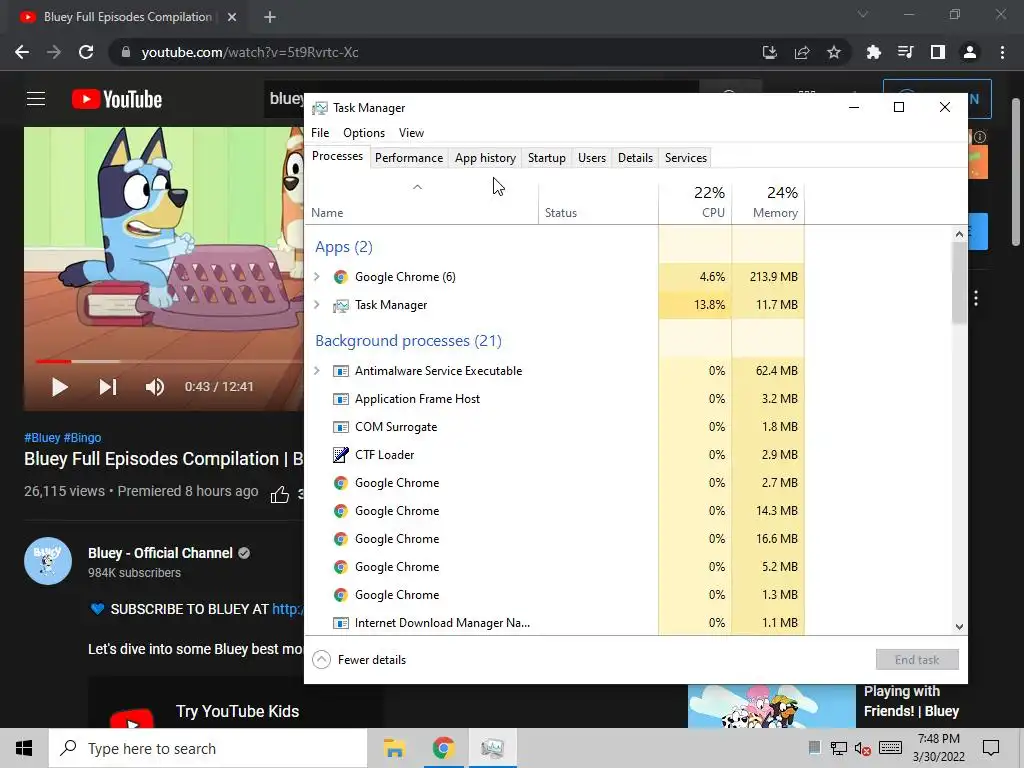Click Chrome icon in taskbar

click(x=443, y=748)
